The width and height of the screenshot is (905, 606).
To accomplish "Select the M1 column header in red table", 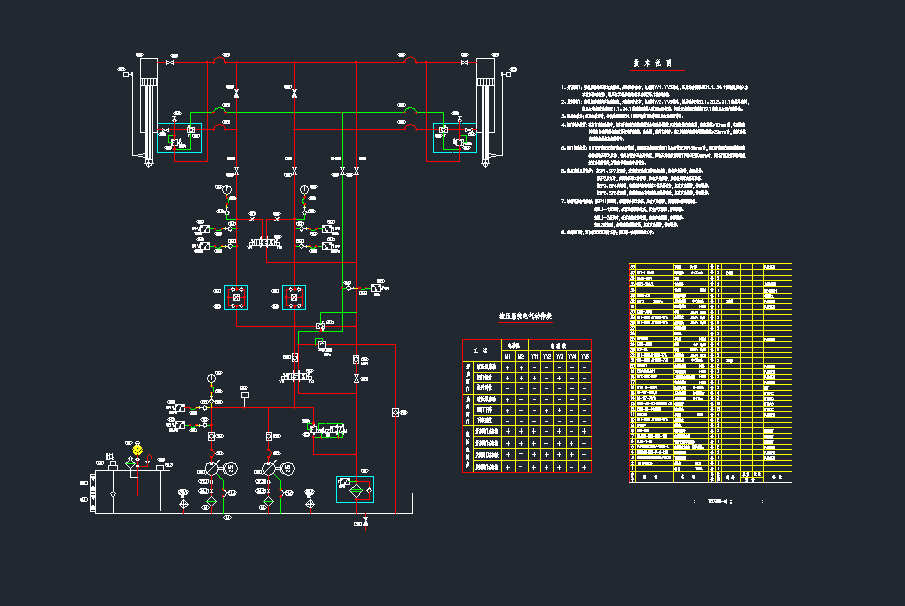I will (507, 356).
